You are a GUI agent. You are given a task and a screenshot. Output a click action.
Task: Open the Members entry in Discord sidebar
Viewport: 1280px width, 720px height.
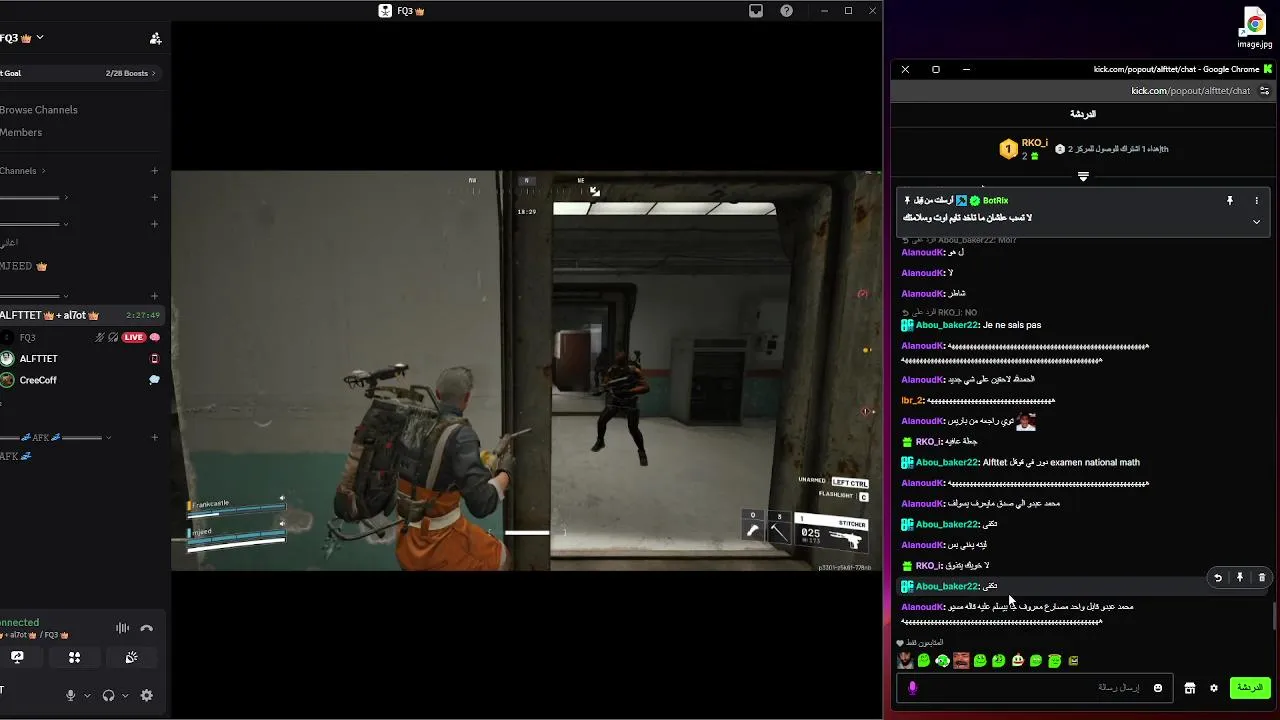tap(21, 132)
